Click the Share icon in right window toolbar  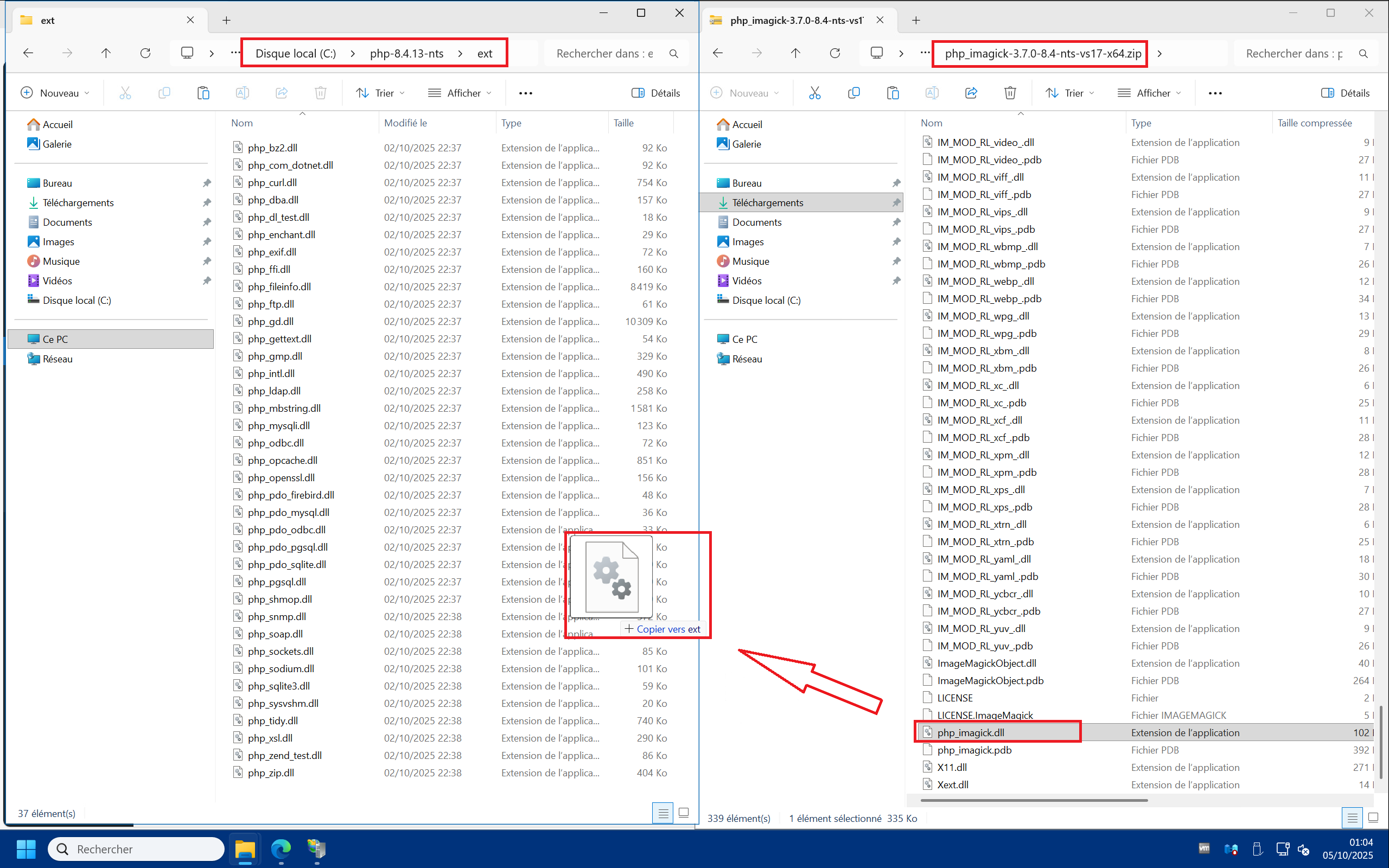click(971, 93)
